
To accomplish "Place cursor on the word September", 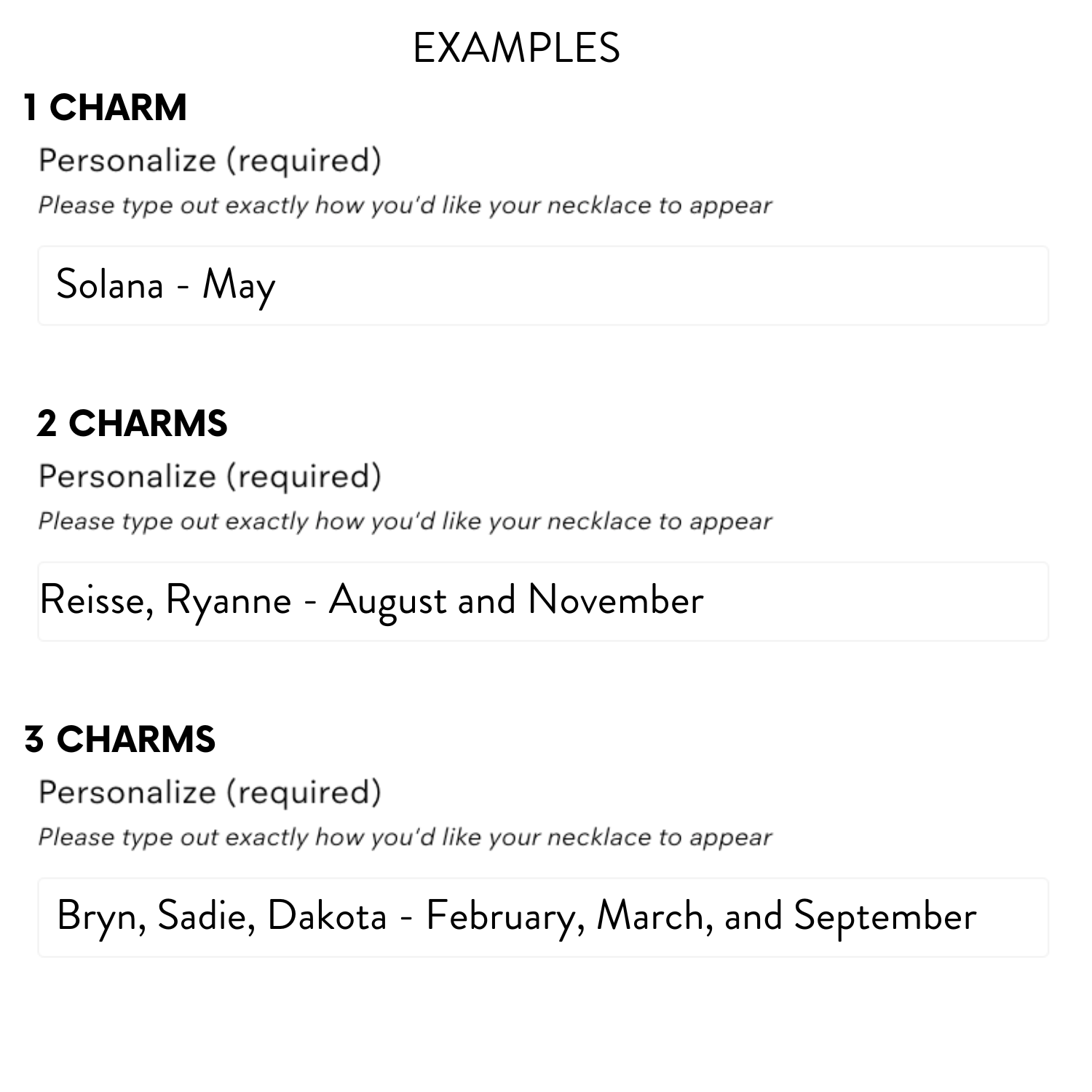I will tap(885, 917).
